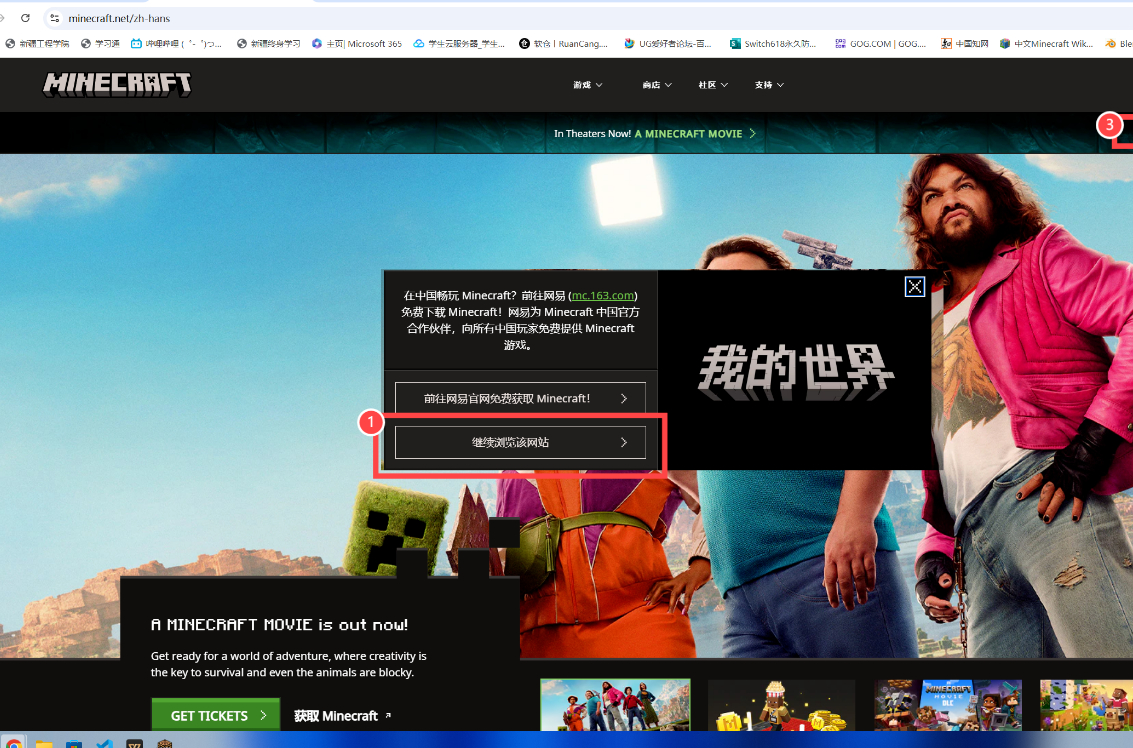Open Microsoft Store from the taskbar
Viewport: 1133px width, 748px height.
tap(74, 743)
